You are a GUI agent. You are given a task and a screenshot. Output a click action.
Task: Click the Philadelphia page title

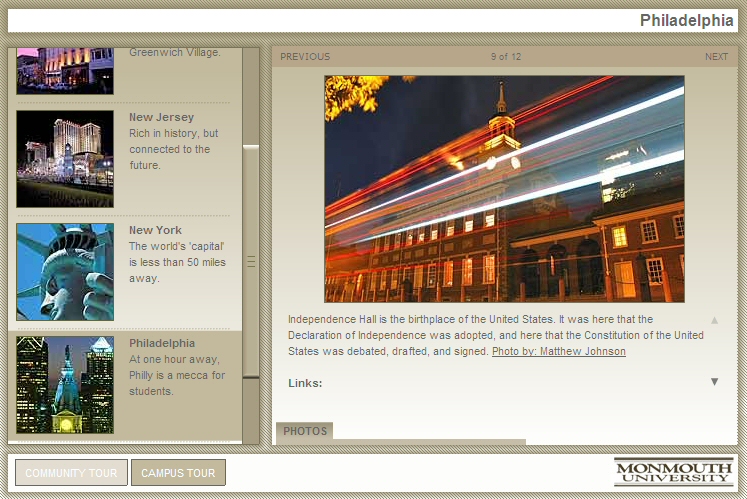tap(686, 20)
